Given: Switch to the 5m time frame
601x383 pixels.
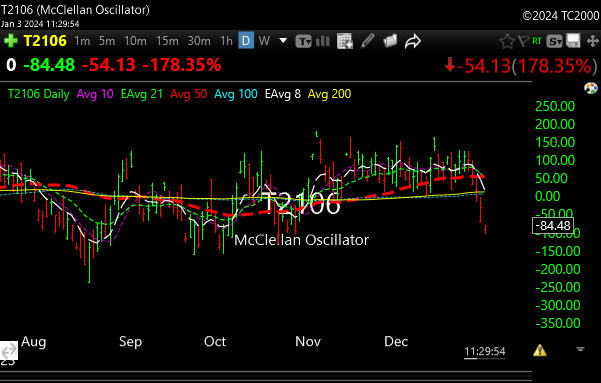Looking at the screenshot, I should click(x=107, y=41).
